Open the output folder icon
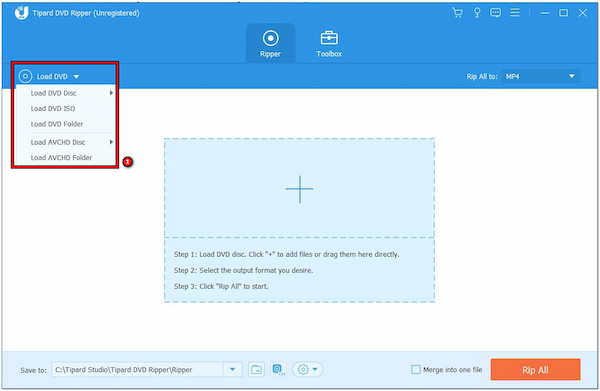Screen dimensions: 600x391 pos(256,370)
